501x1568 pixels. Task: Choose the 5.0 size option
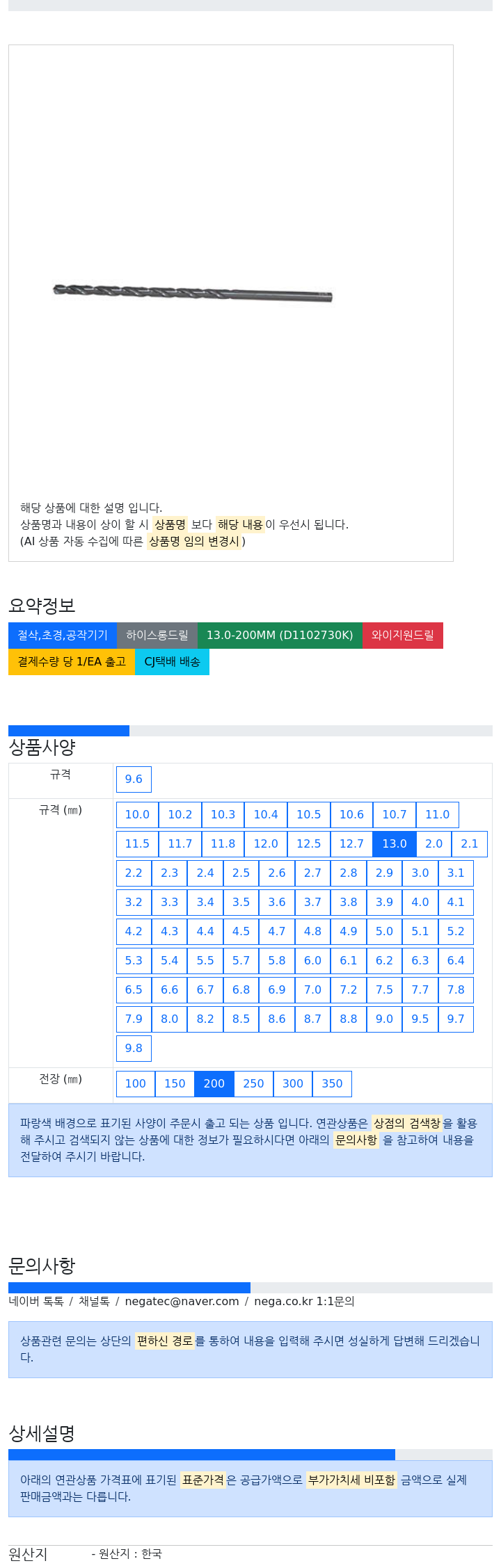tap(384, 932)
